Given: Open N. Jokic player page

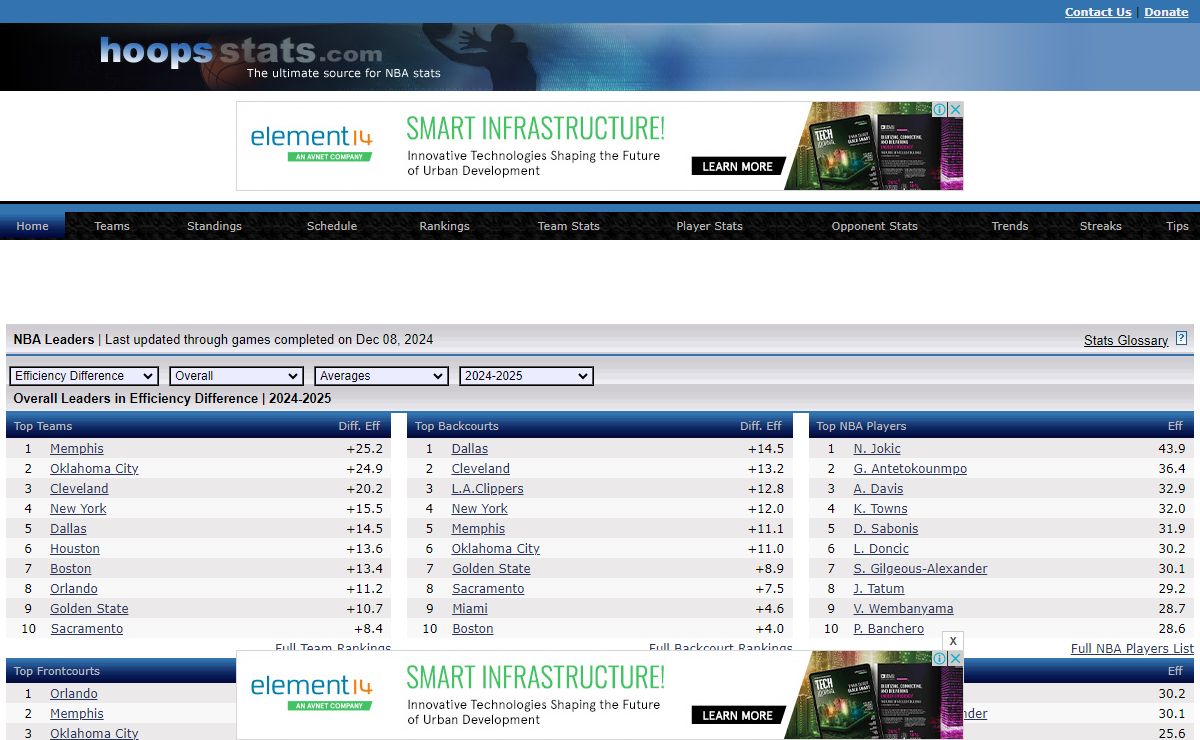Looking at the screenshot, I should (x=877, y=448).
